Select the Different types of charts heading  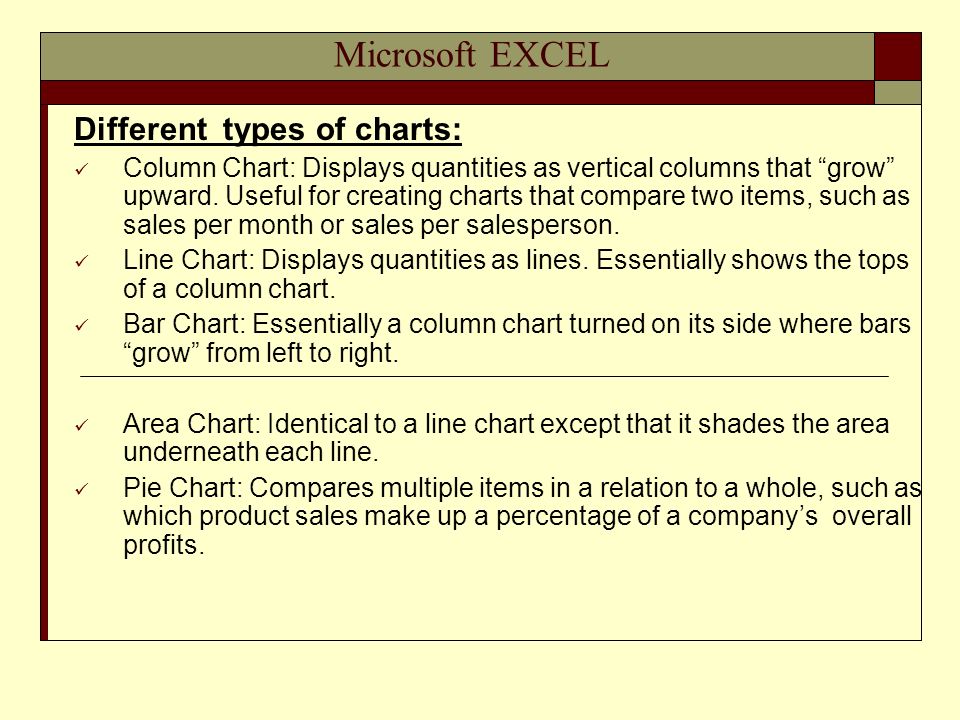click(x=268, y=130)
